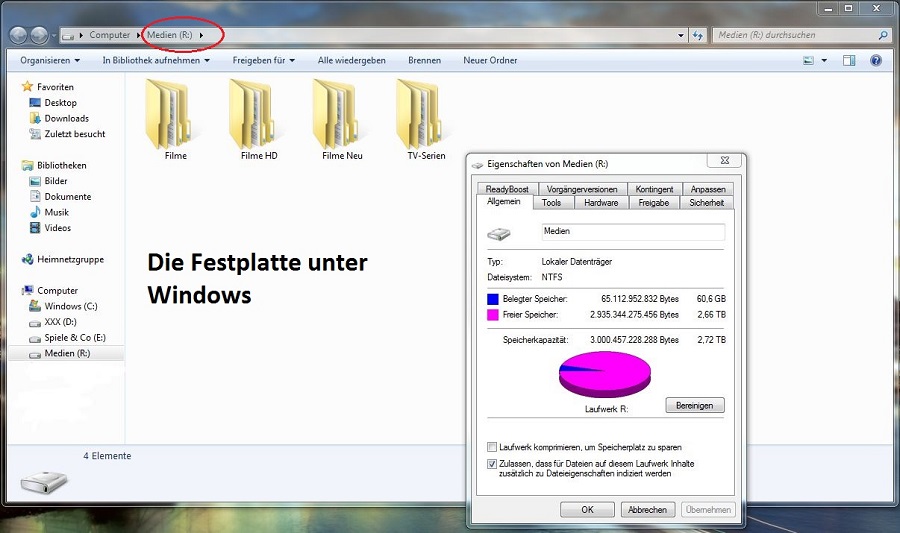Uncheck the Zulassen indexing checkbox
Viewport: 900px width, 533px height.
click(x=492, y=464)
